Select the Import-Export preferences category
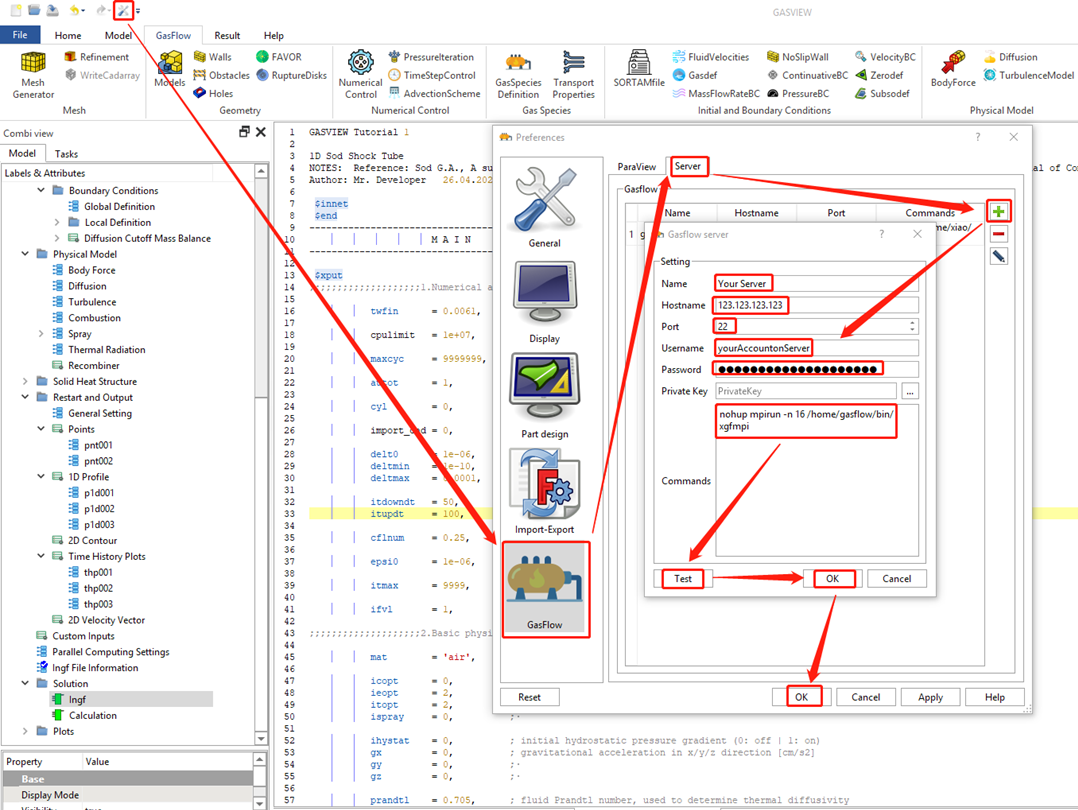Screen dimensions: 1078x810 click(x=544, y=492)
